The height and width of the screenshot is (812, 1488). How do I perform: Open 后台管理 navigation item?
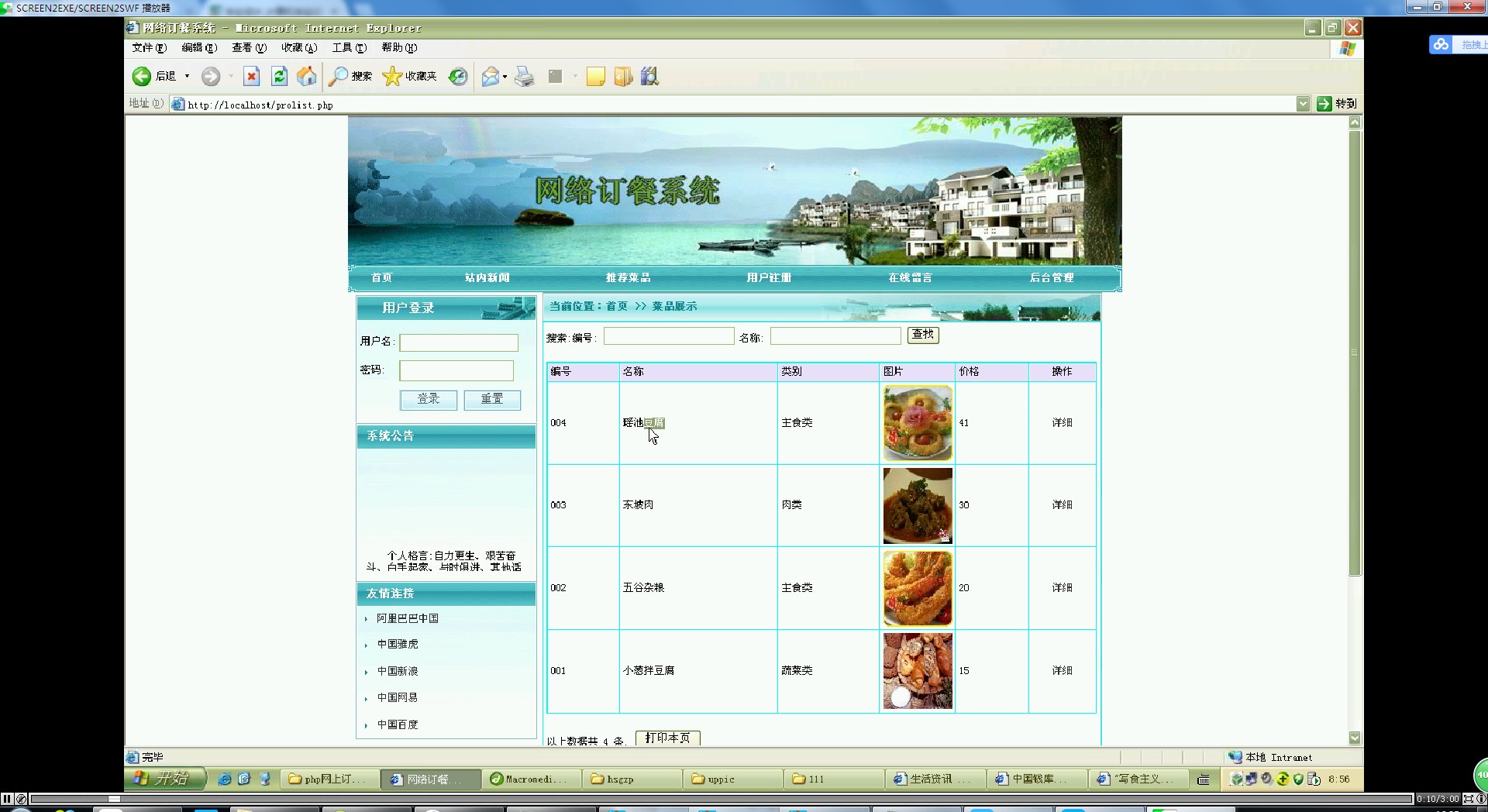point(1052,277)
